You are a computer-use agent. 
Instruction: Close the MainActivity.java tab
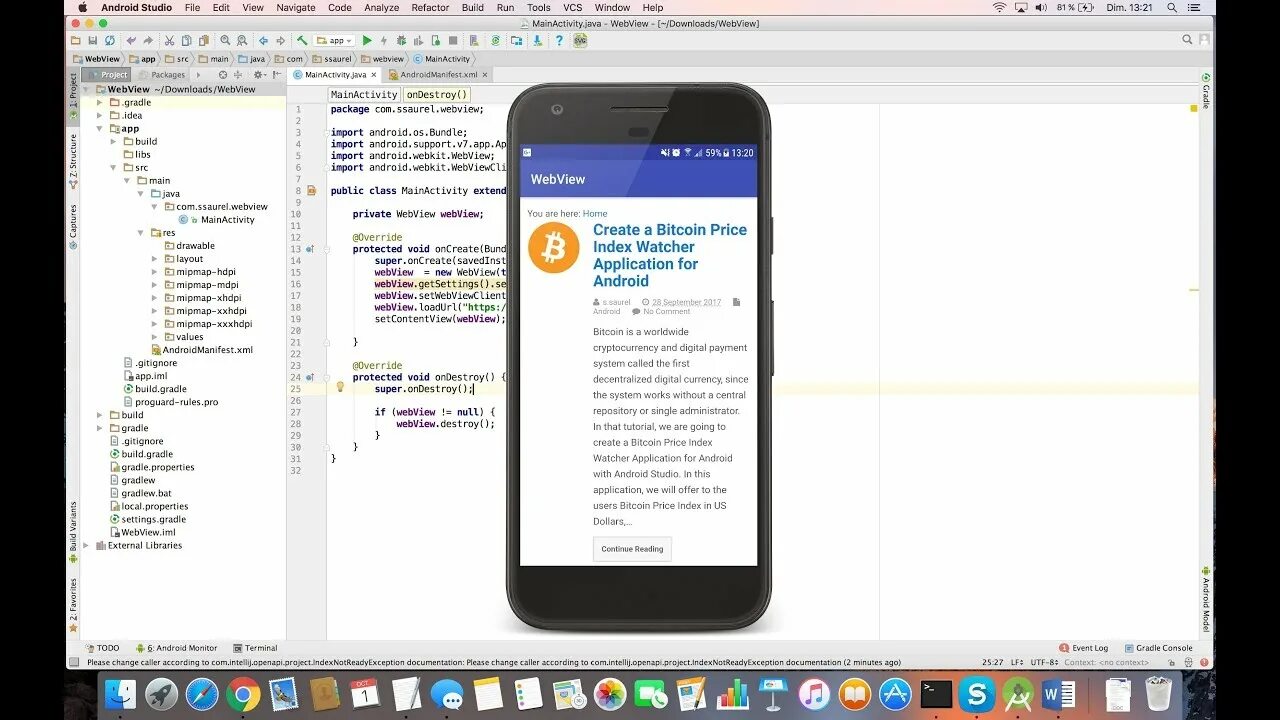pyautogui.click(x=374, y=74)
